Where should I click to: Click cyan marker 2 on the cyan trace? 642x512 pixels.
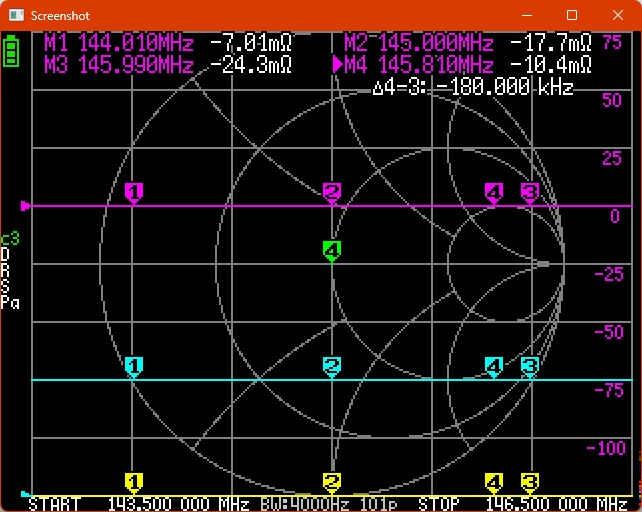pos(332,367)
